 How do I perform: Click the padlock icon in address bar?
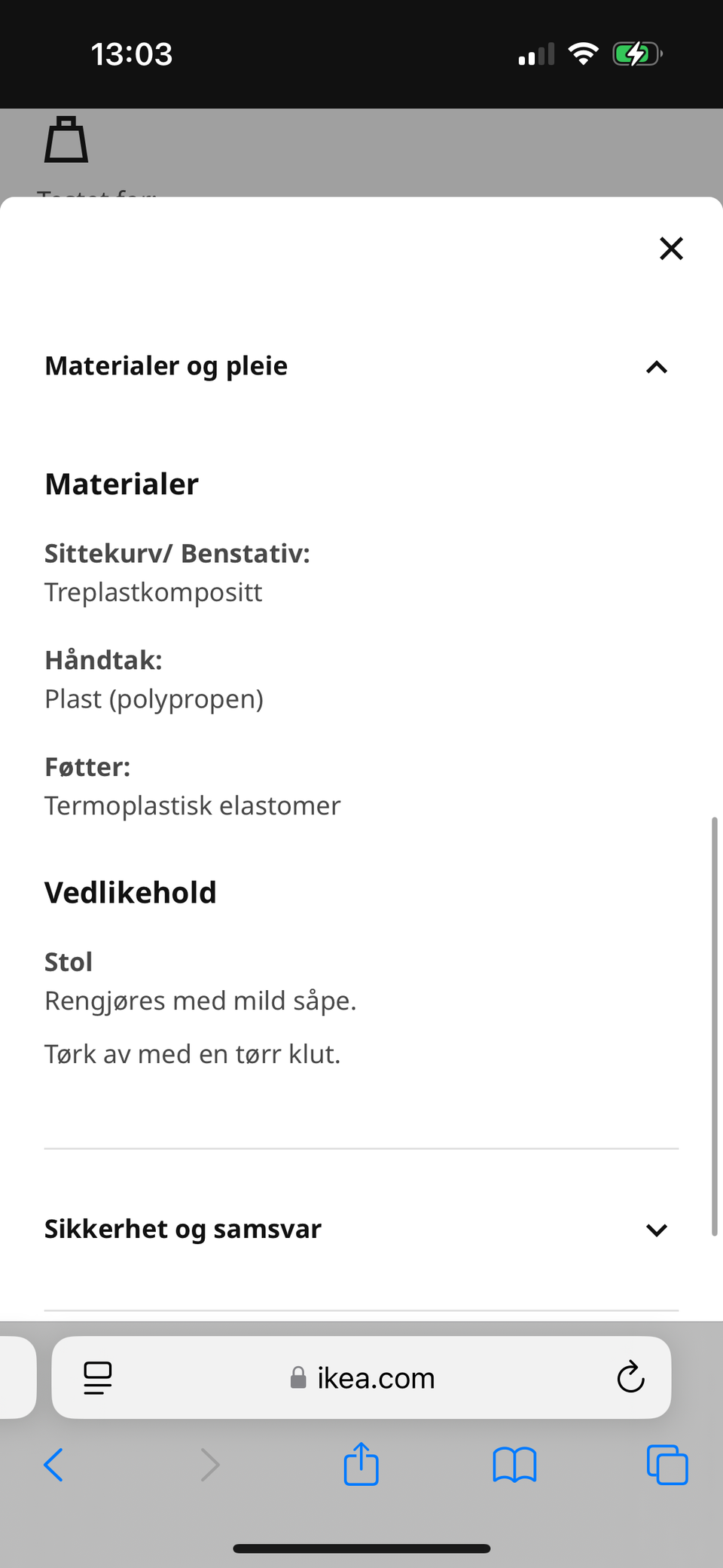pyautogui.click(x=297, y=1377)
